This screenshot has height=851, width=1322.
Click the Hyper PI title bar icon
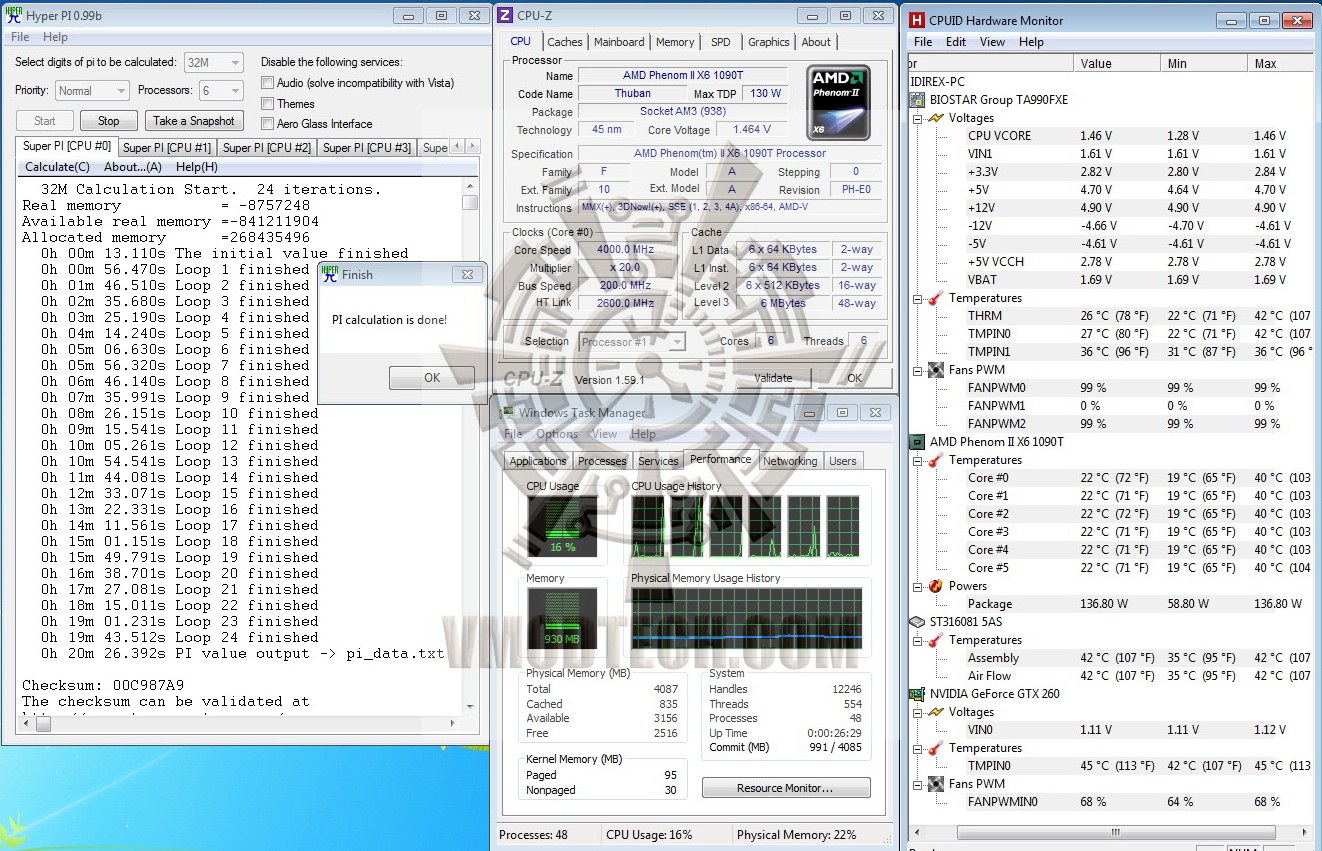(16, 15)
